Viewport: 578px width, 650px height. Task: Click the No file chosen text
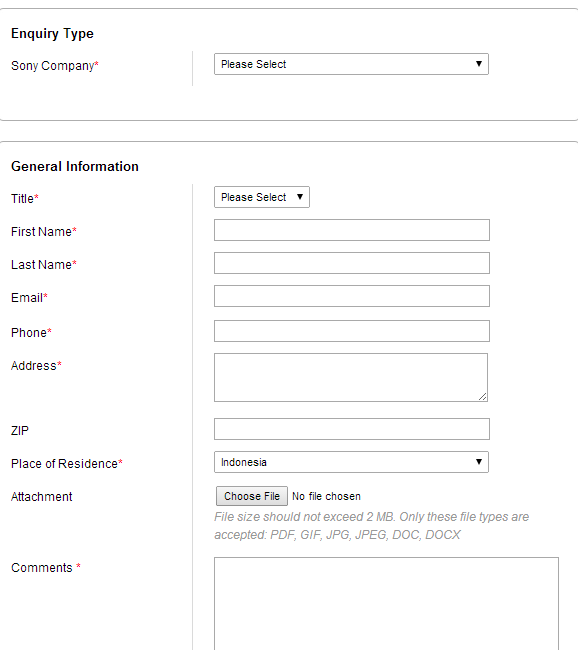(x=326, y=496)
